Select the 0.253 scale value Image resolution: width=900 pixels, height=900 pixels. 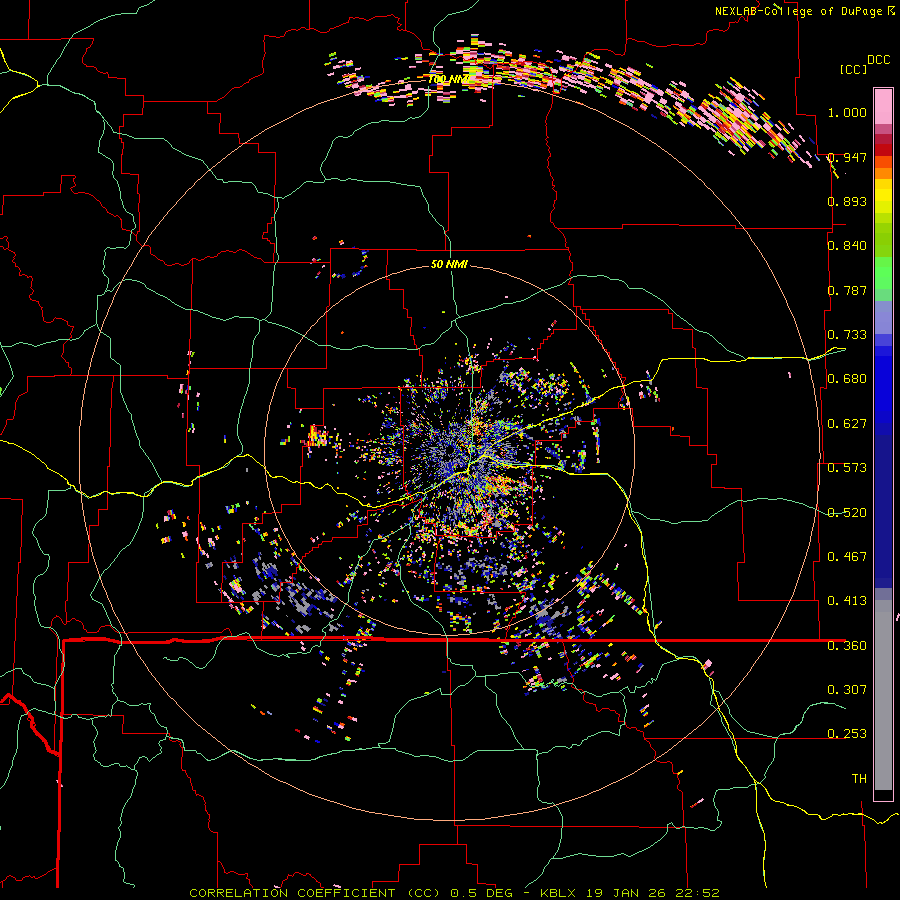point(847,734)
